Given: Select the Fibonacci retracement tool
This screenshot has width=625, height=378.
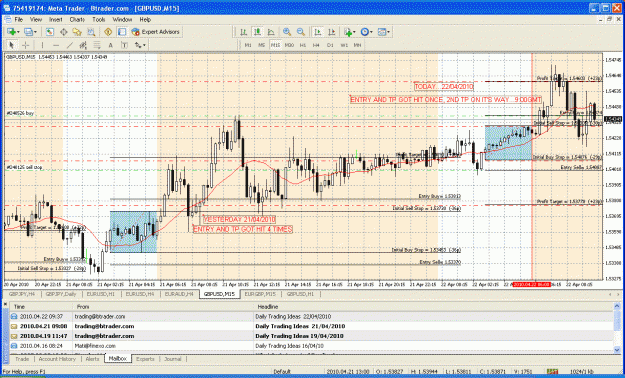Looking at the screenshot, I should (x=96, y=45).
